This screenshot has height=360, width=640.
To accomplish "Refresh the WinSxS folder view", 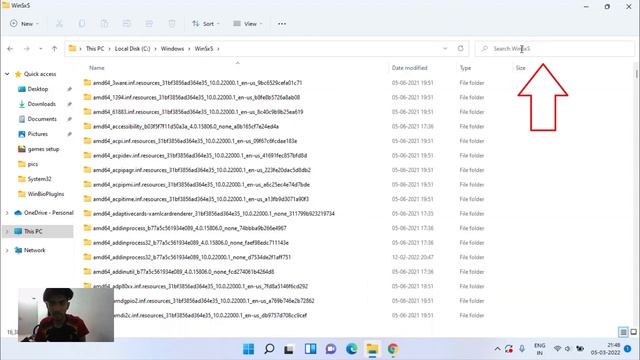I will (x=460, y=49).
